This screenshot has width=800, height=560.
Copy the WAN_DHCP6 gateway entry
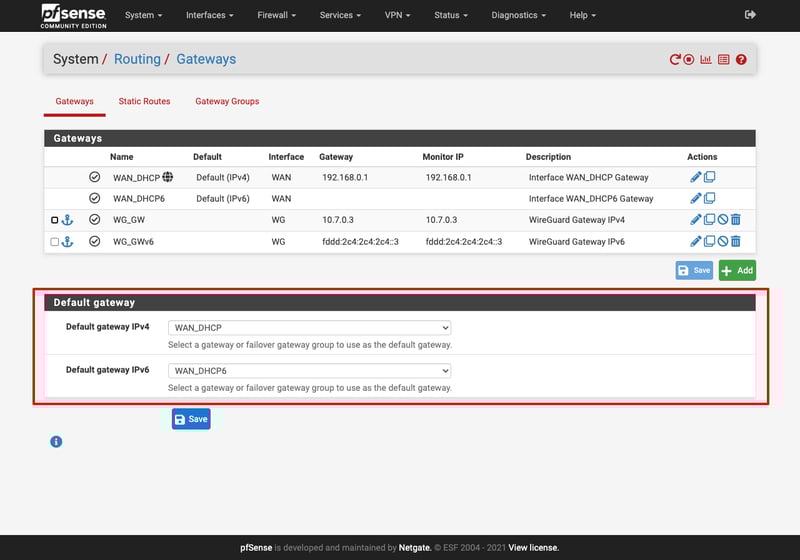[709, 198]
